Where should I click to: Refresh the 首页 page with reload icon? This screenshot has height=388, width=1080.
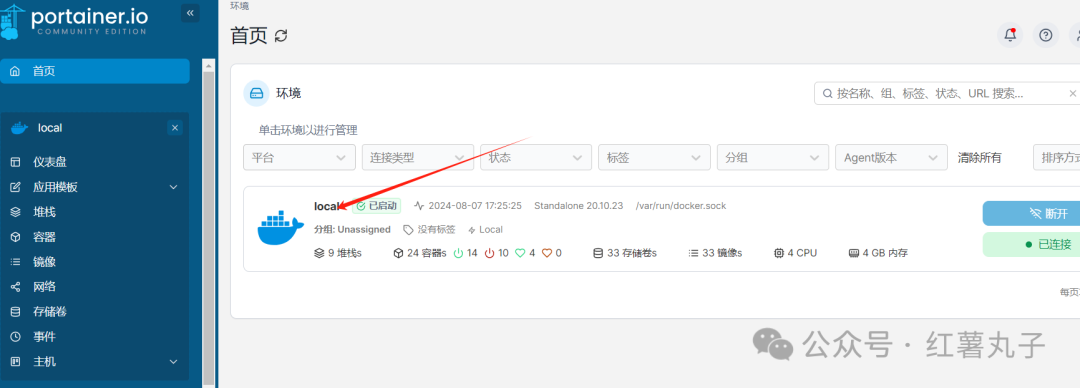(x=281, y=36)
